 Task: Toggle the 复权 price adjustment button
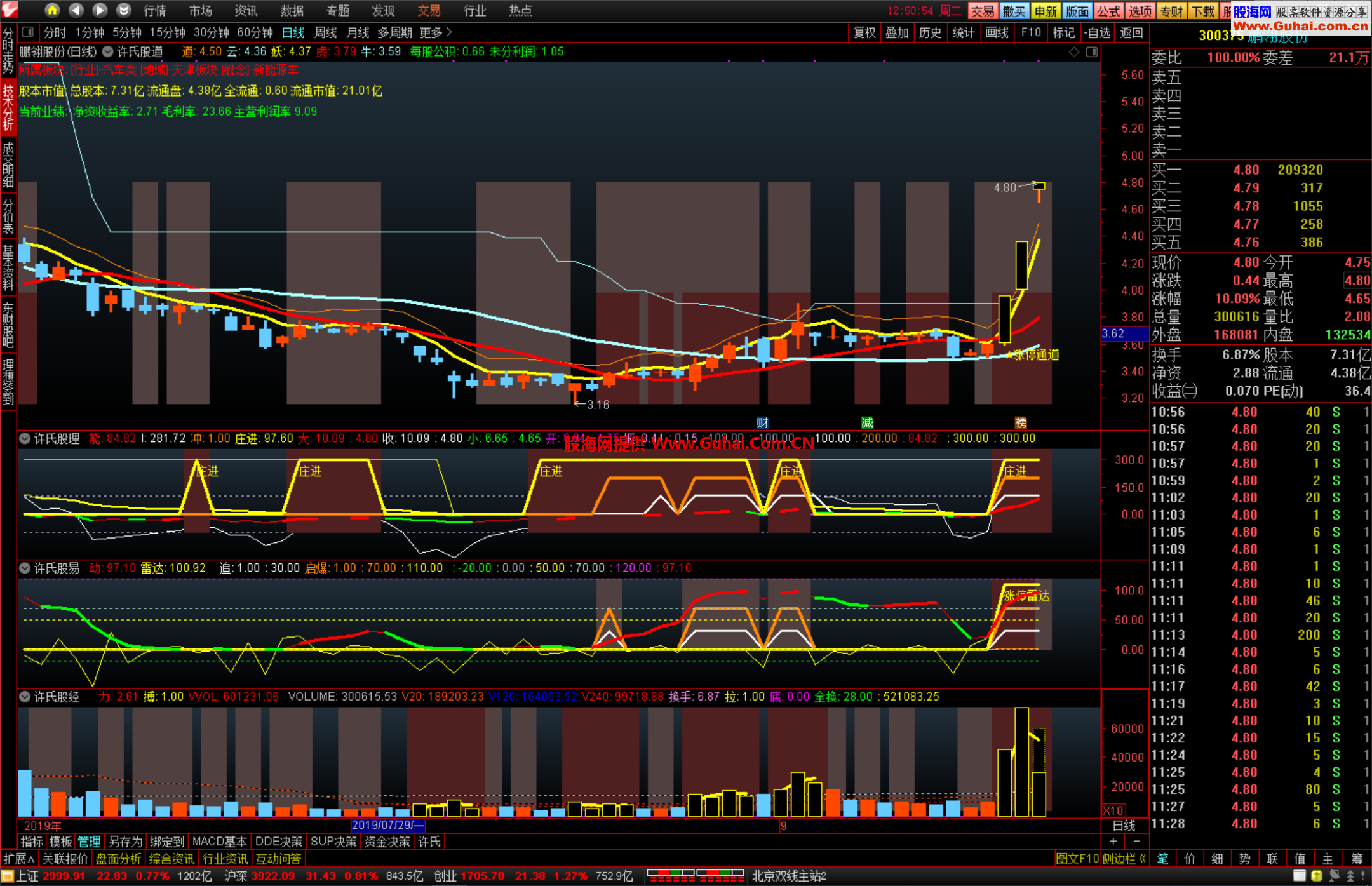(864, 32)
